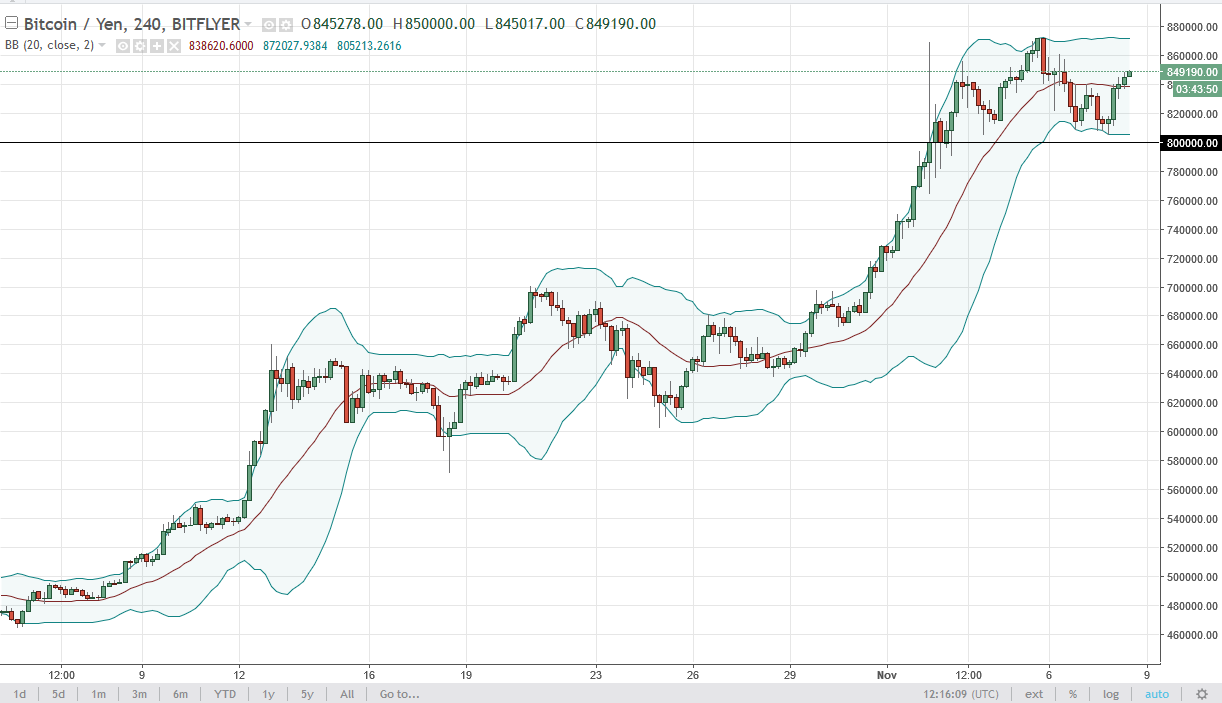Hide the Bollinger Bands indicator via eye icon
The height and width of the screenshot is (703, 1222).
tap(123, 46)
